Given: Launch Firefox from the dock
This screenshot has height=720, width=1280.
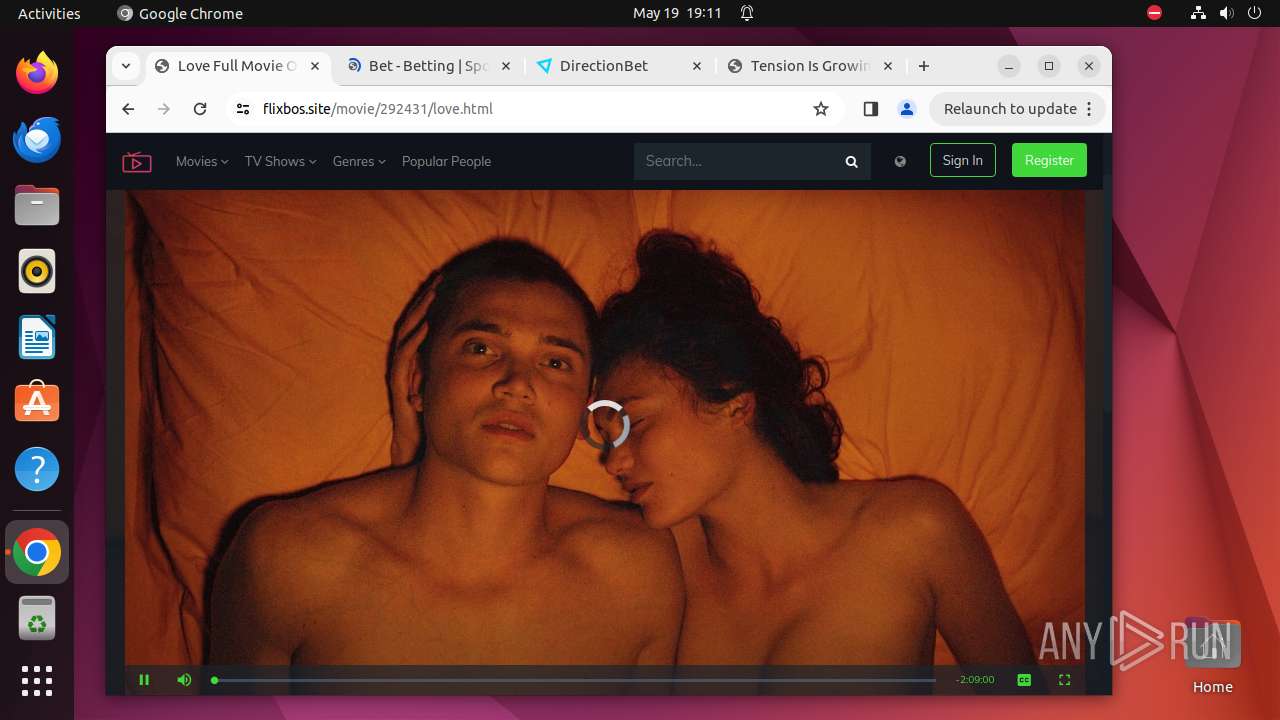Looking at the screenshot, I should click(37, 73).
